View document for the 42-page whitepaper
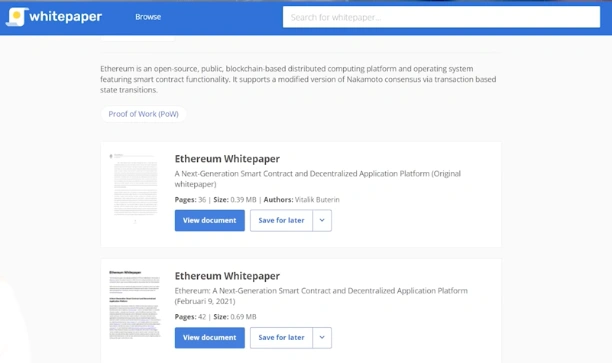 [210, 338]
